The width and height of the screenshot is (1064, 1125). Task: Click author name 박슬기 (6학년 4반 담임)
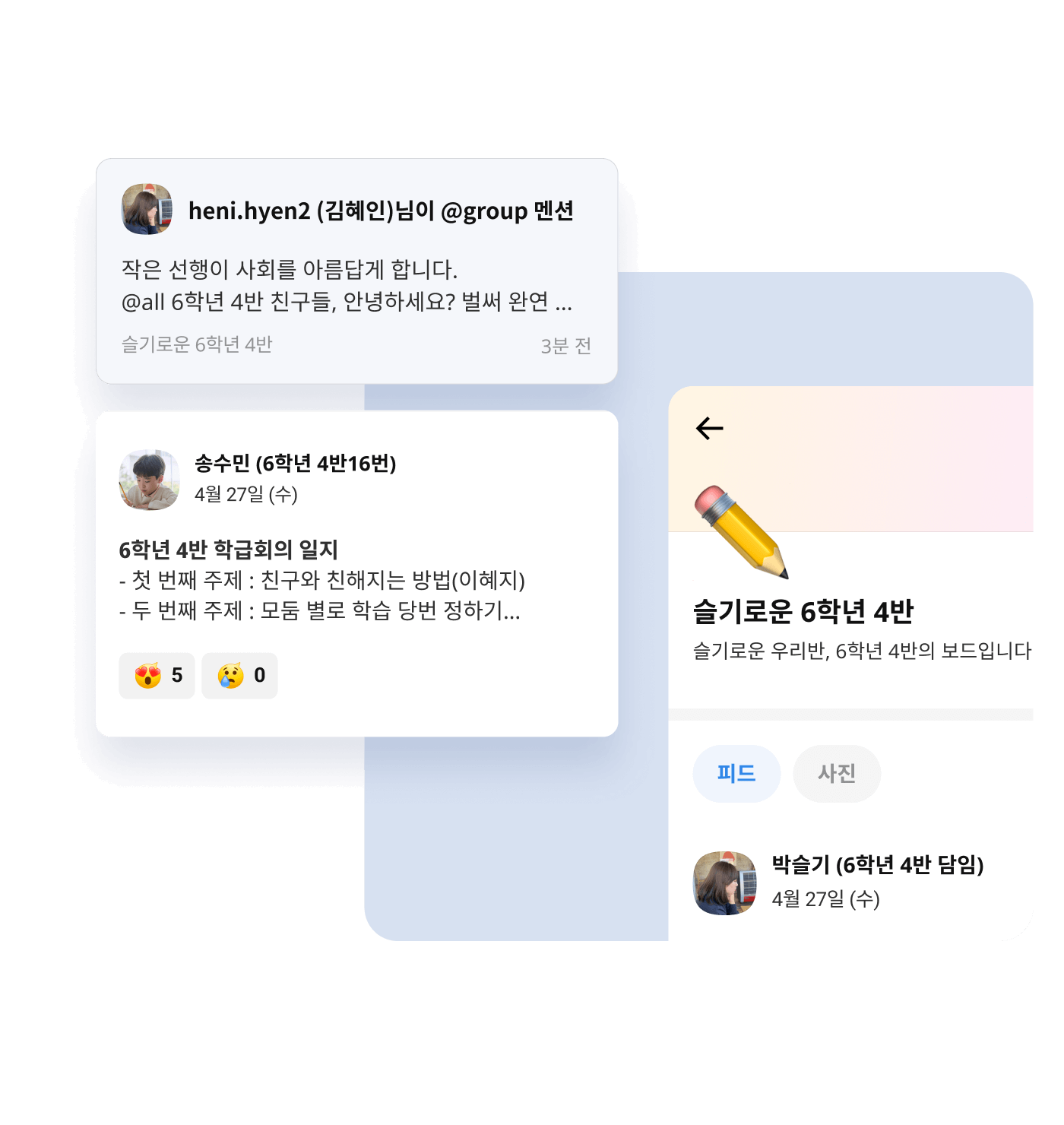coord(878,864)
